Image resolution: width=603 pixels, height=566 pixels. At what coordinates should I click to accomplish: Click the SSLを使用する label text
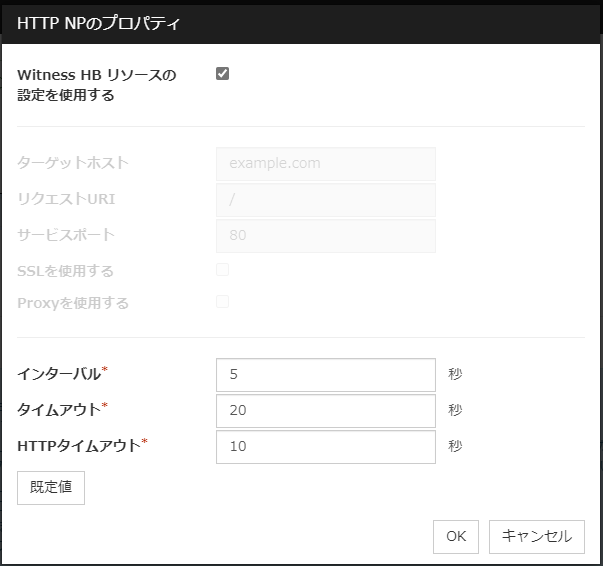[66, 271]
